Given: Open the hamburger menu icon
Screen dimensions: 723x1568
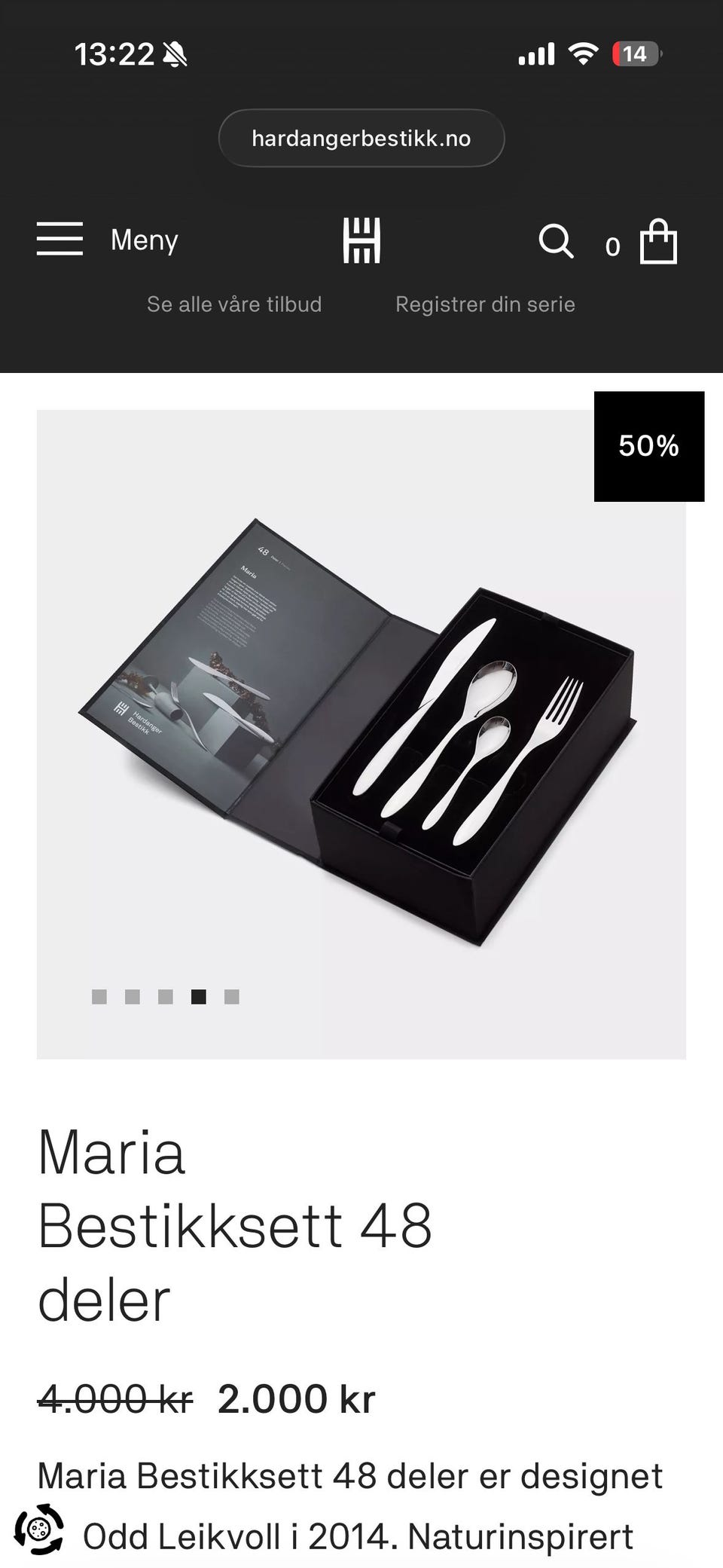Looking at the screenshot, I should coord(59,239).
